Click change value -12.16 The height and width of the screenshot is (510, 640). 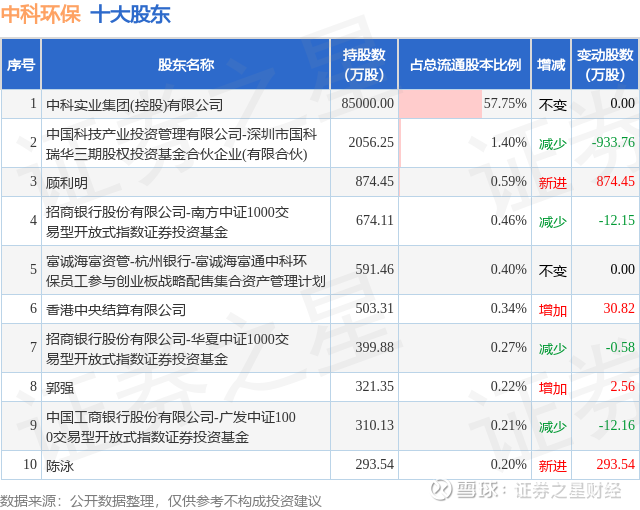[x=616, y=425]
